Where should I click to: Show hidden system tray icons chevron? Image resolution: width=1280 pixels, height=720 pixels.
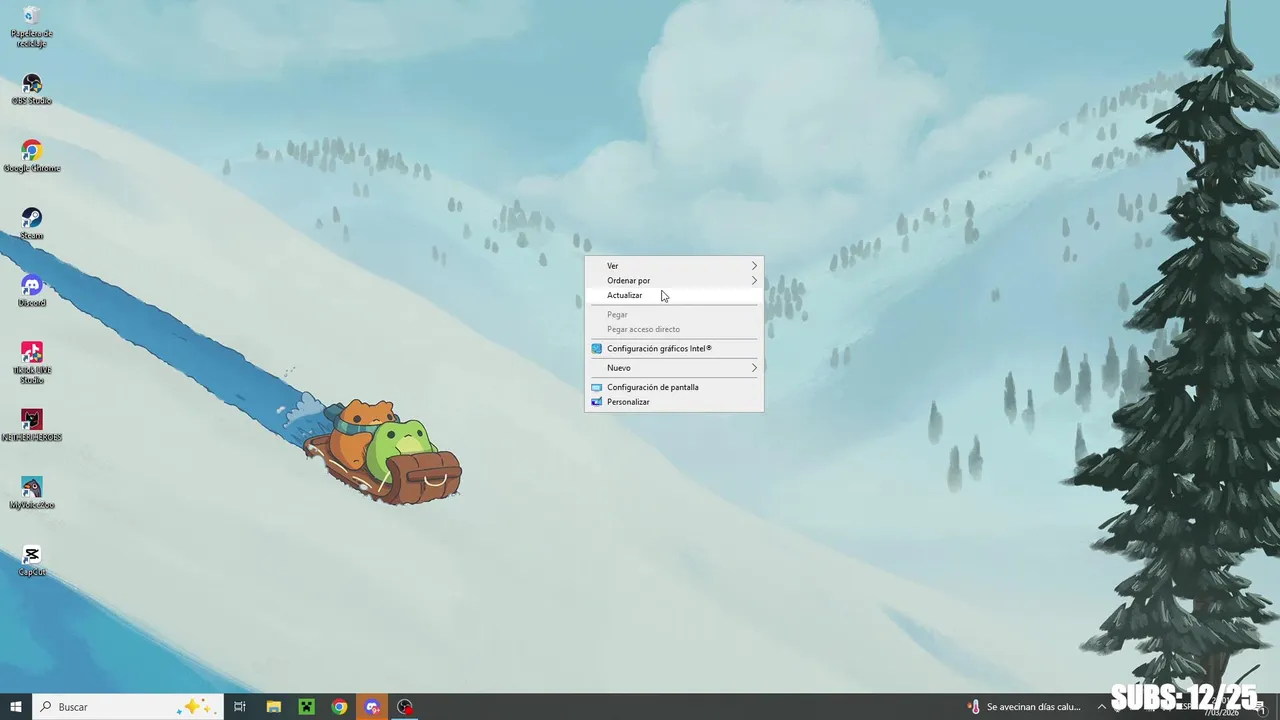pos(1102,707)
